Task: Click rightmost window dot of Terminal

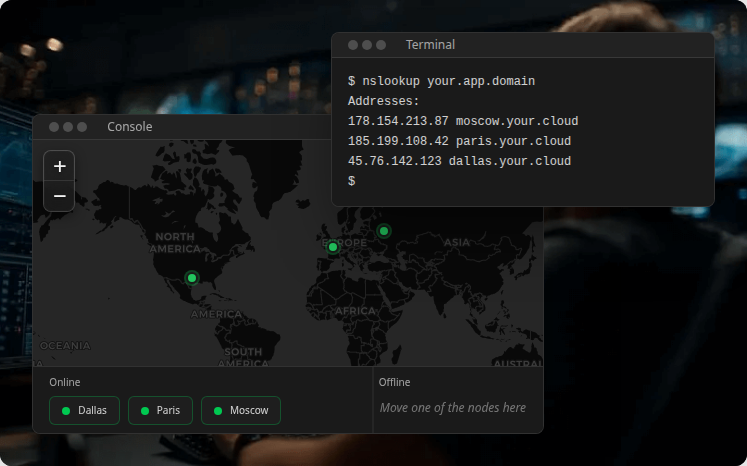Action: coord(381,45)
